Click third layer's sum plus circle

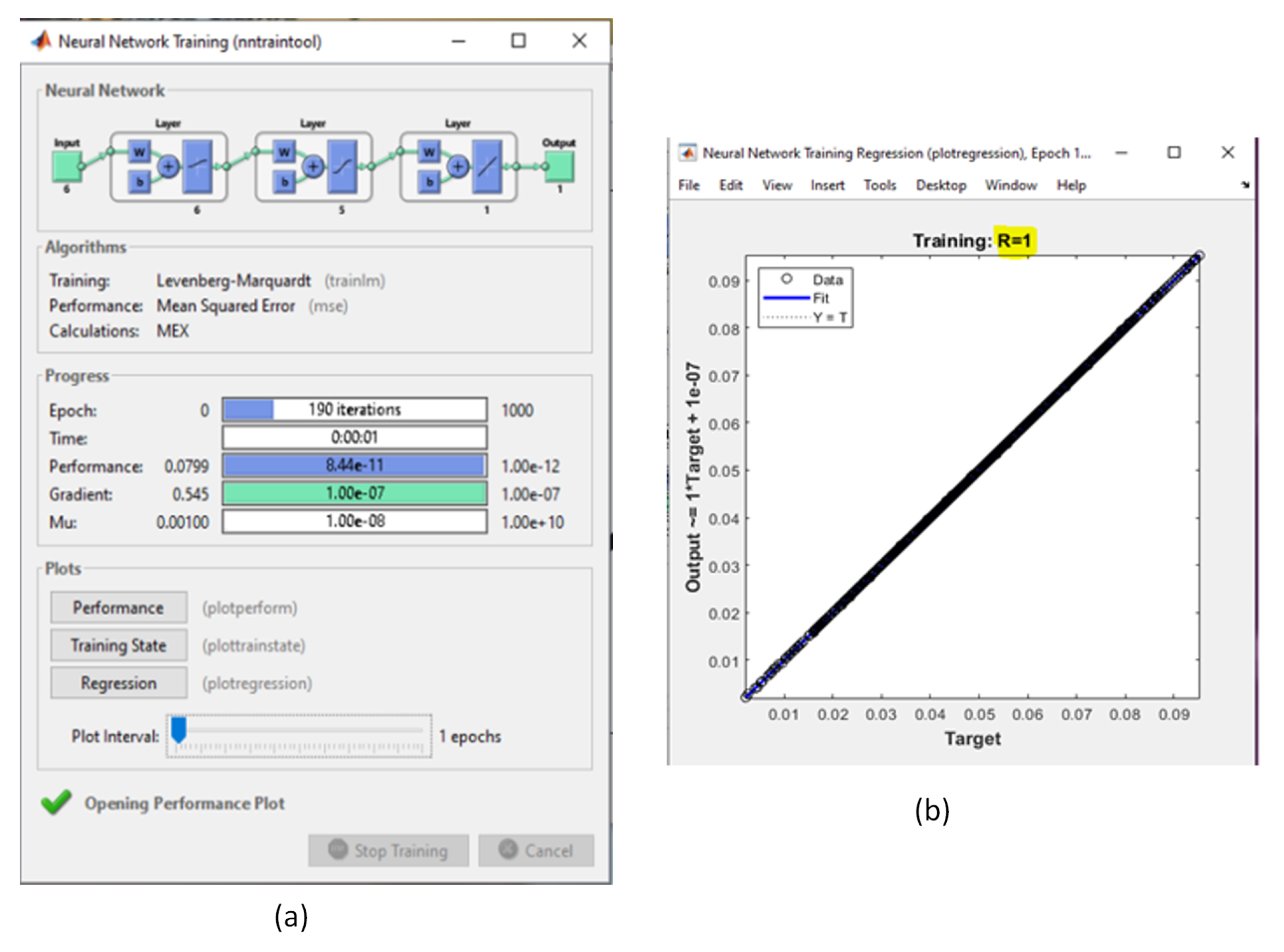458,167
